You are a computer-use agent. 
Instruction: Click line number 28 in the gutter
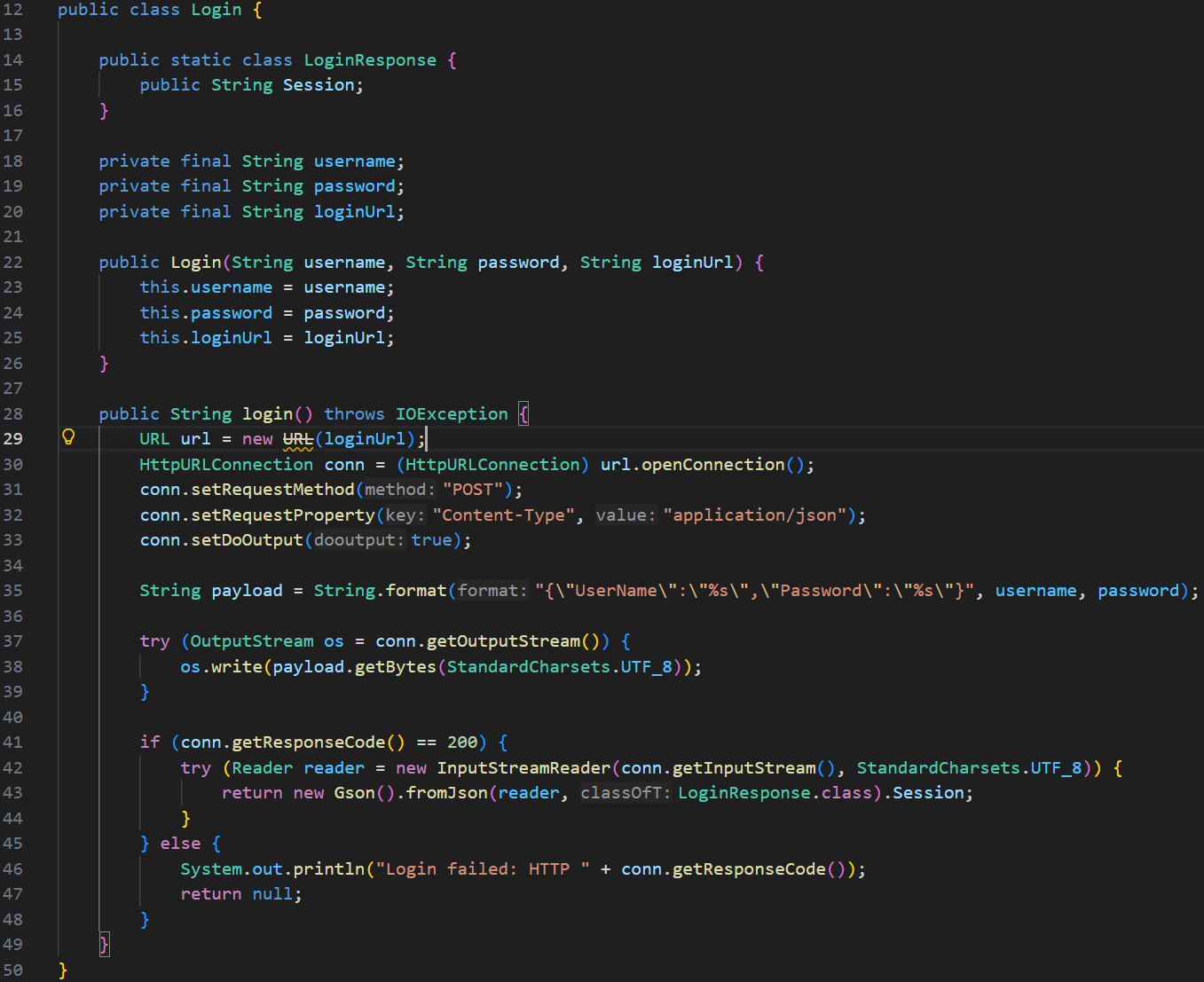point(13,414)
